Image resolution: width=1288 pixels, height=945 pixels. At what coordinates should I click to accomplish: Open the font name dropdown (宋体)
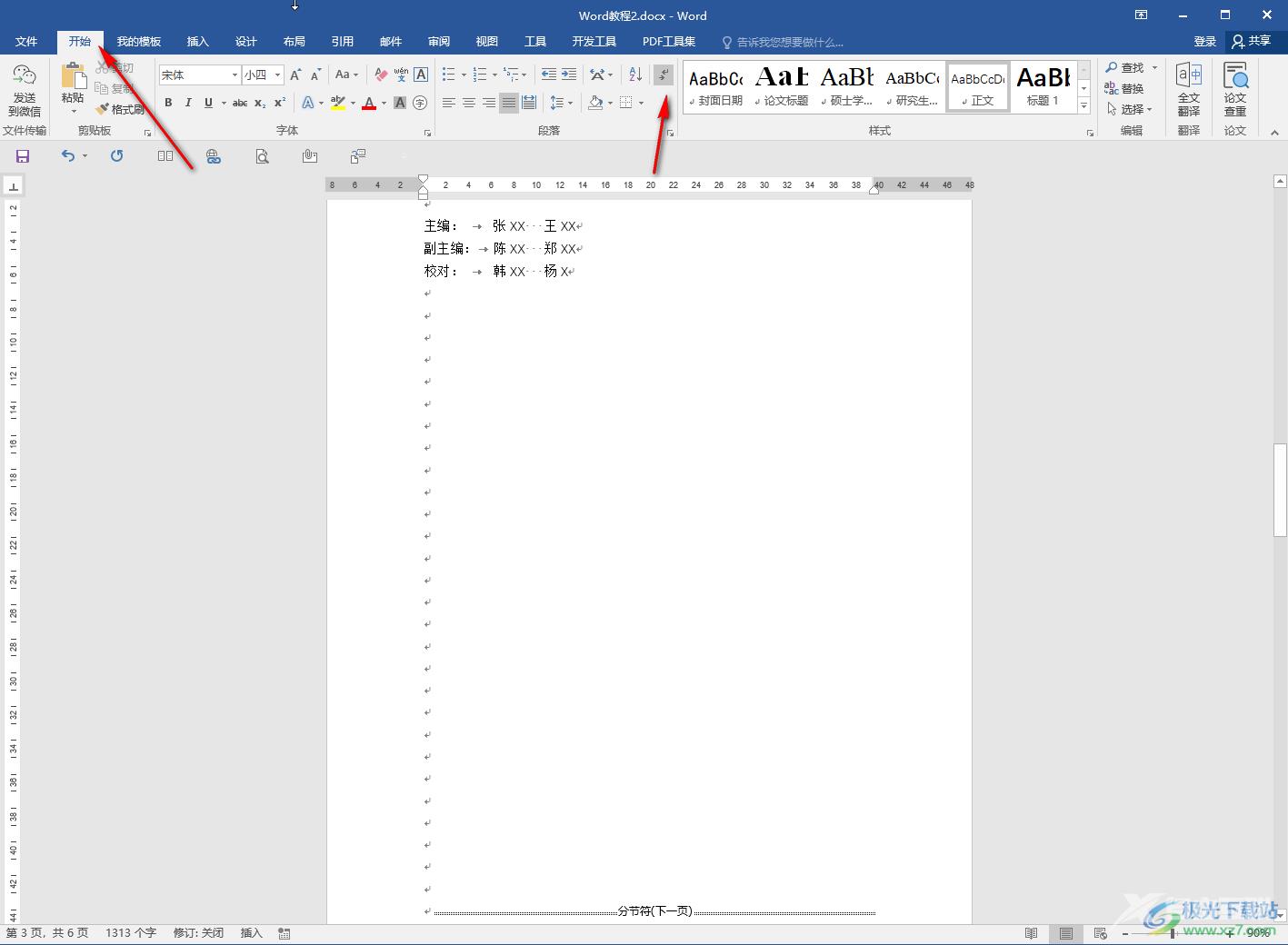point(235,75)
